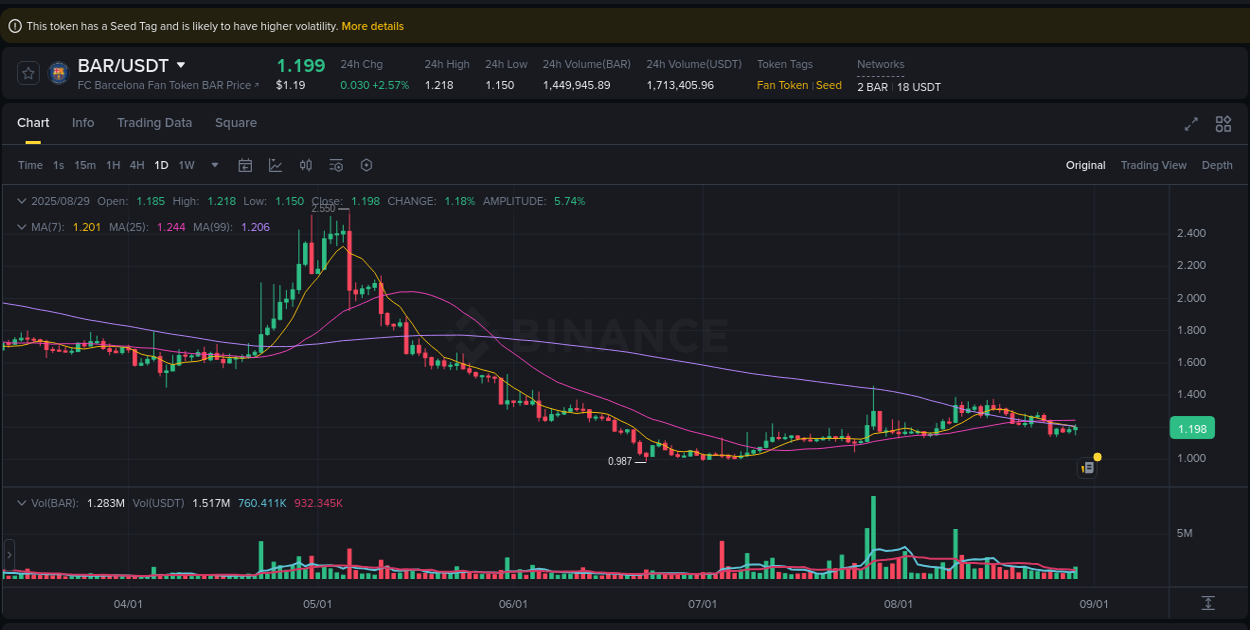
Task: Switch chart to Trading View mode
Action: click(1153, 164)
